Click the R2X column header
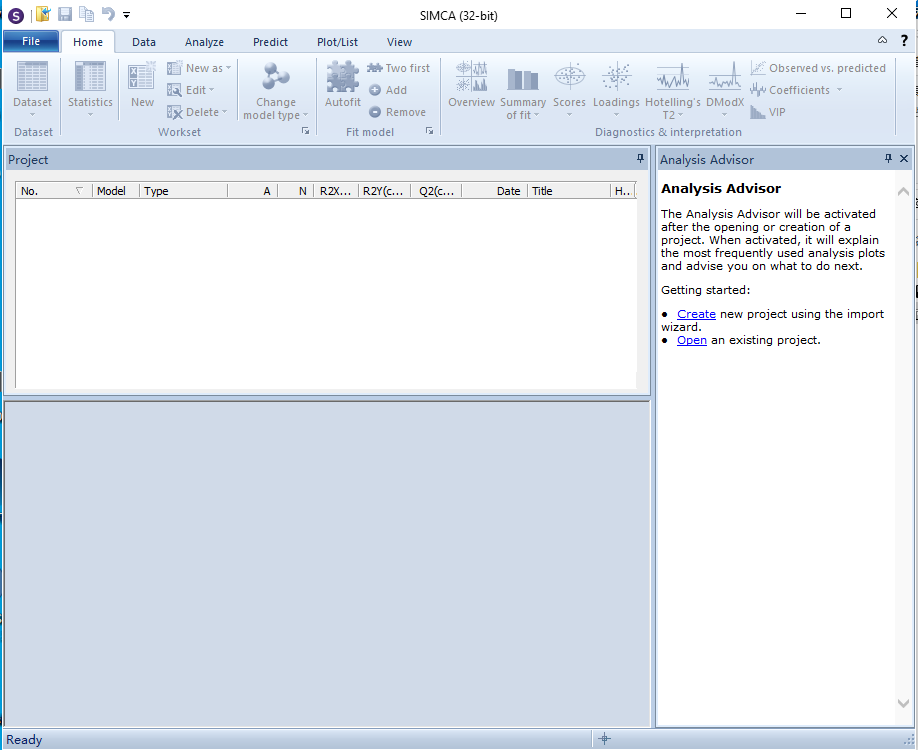 pyautogui.click(x=335, y=191)
